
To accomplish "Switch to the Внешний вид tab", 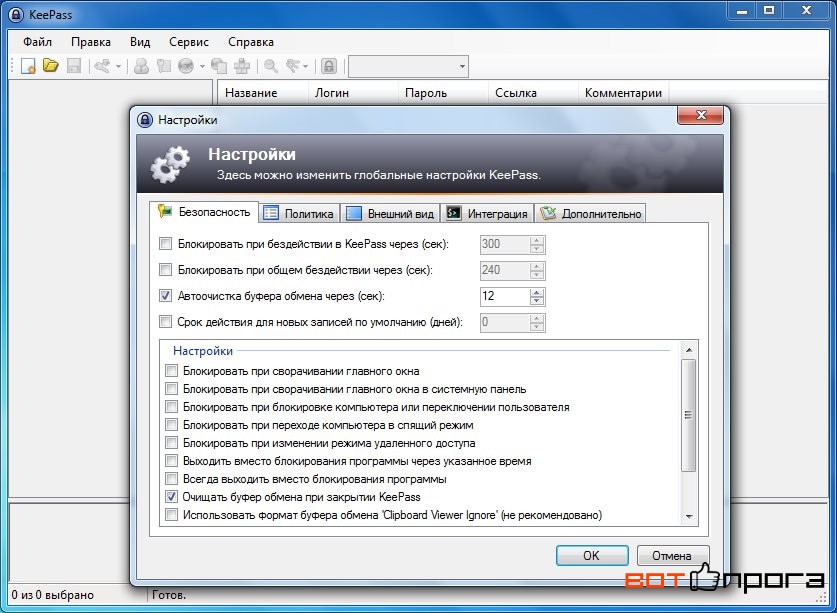I will point(390,214).
